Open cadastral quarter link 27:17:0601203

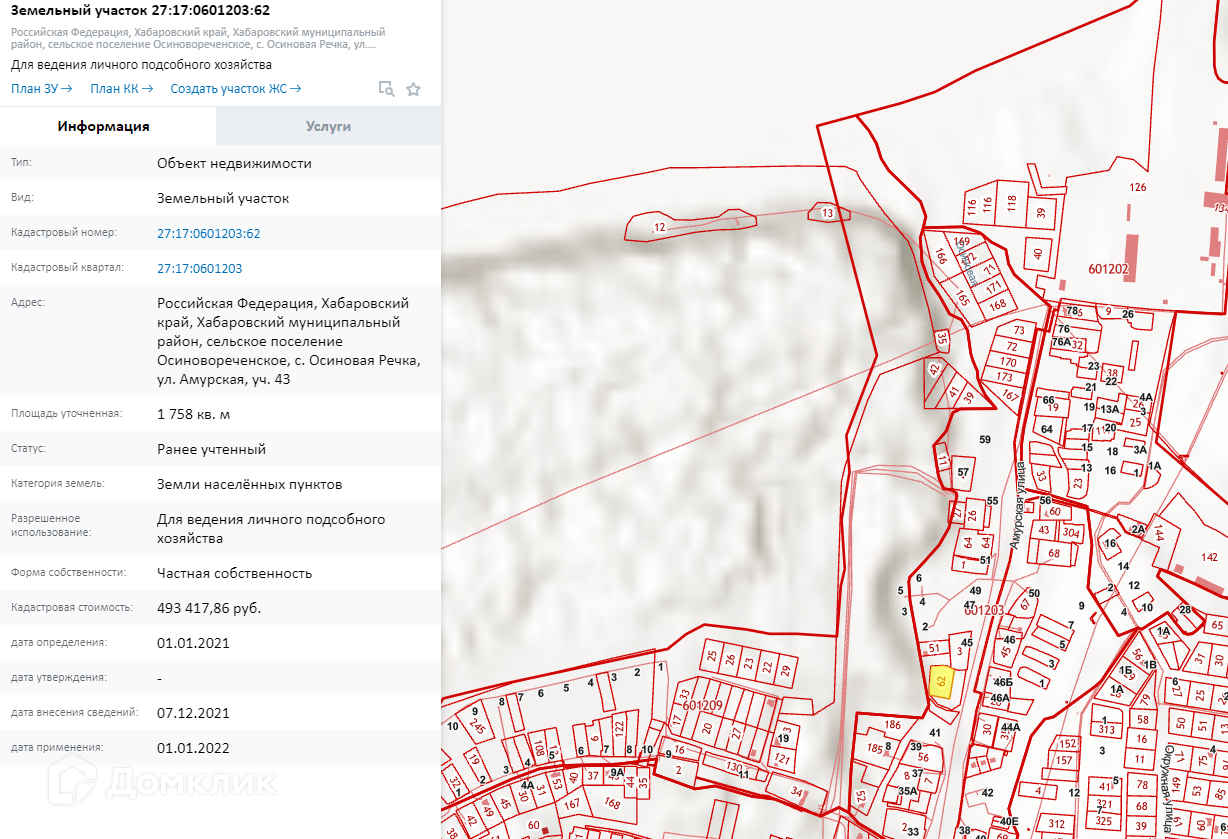pos(199,268)
